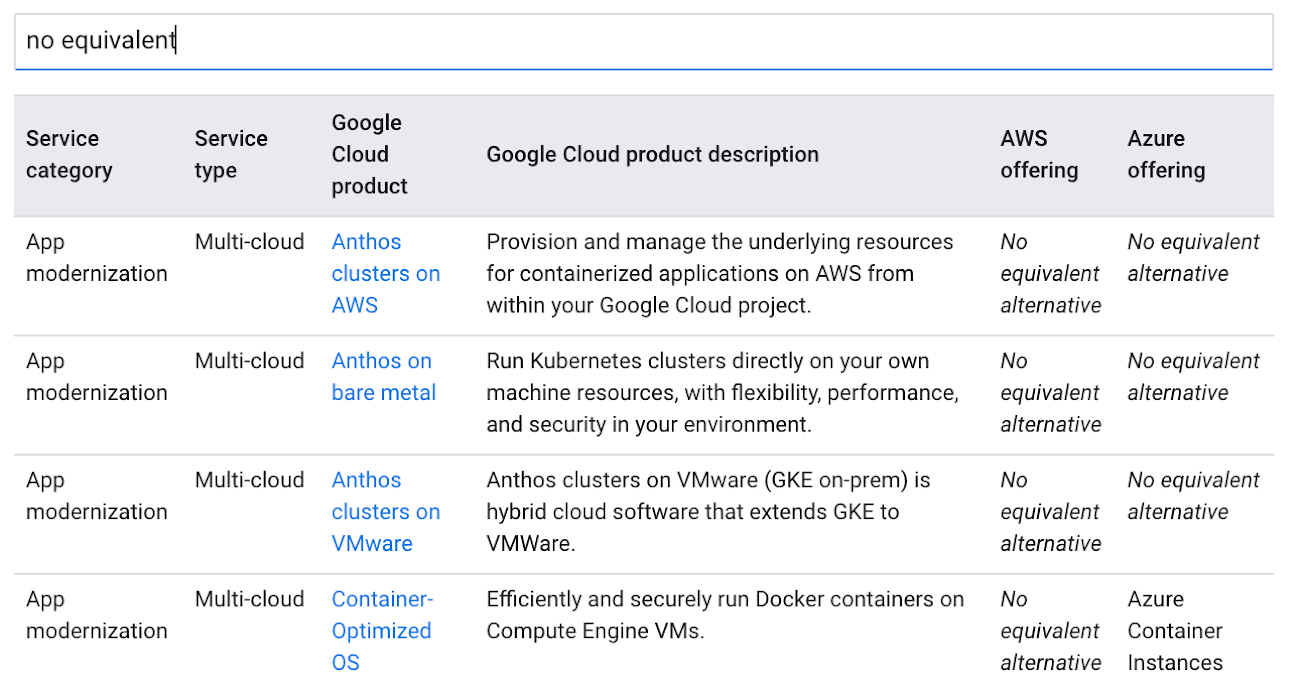Click Multi-cloud in Anthos clusters on AWS row
This screenshot has height=683, width=1300.
250,242
